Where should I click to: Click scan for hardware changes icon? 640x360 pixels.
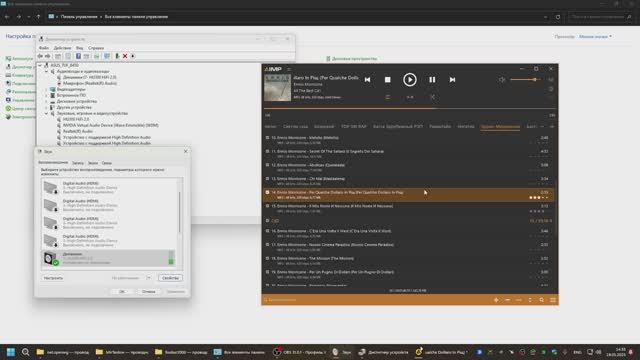click(x=107, y=56)
